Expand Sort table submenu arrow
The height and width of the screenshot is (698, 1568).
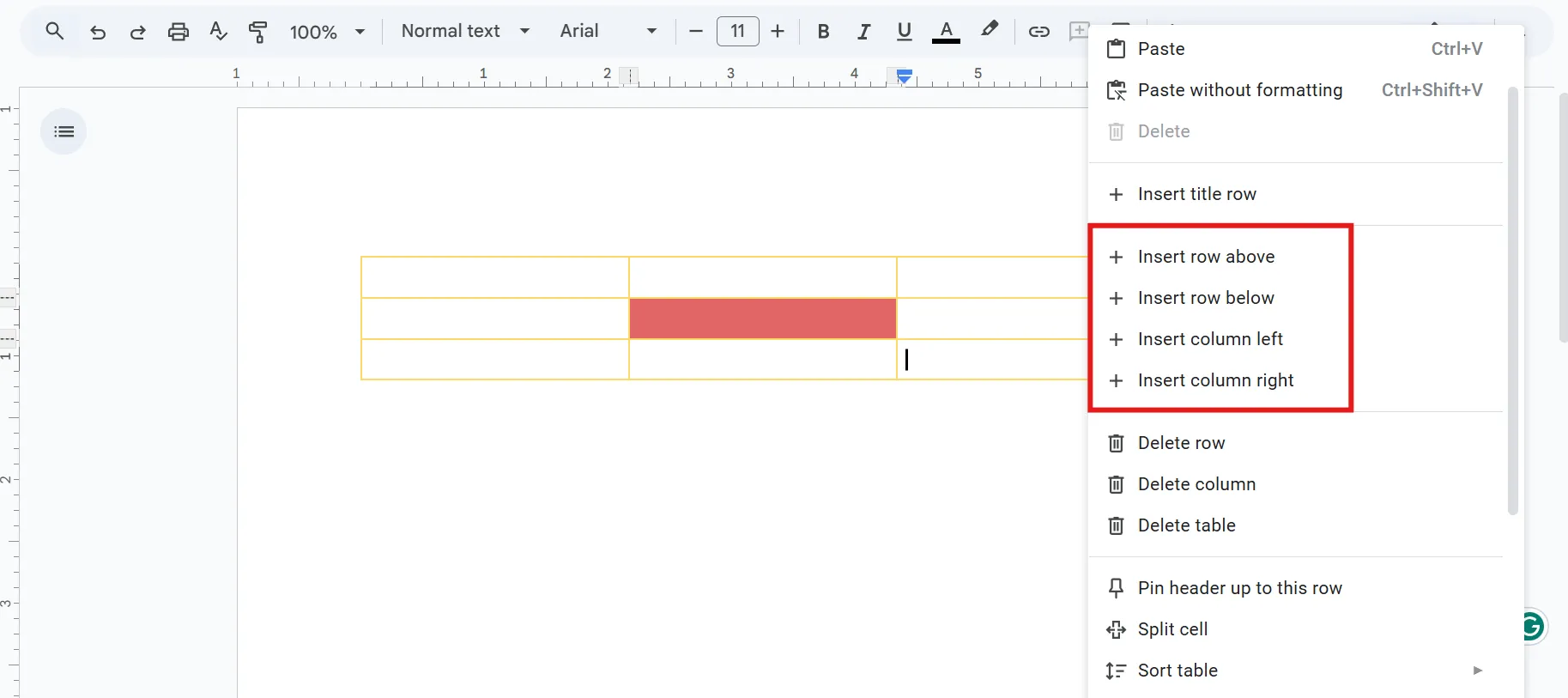click(x=1477, y=671)
